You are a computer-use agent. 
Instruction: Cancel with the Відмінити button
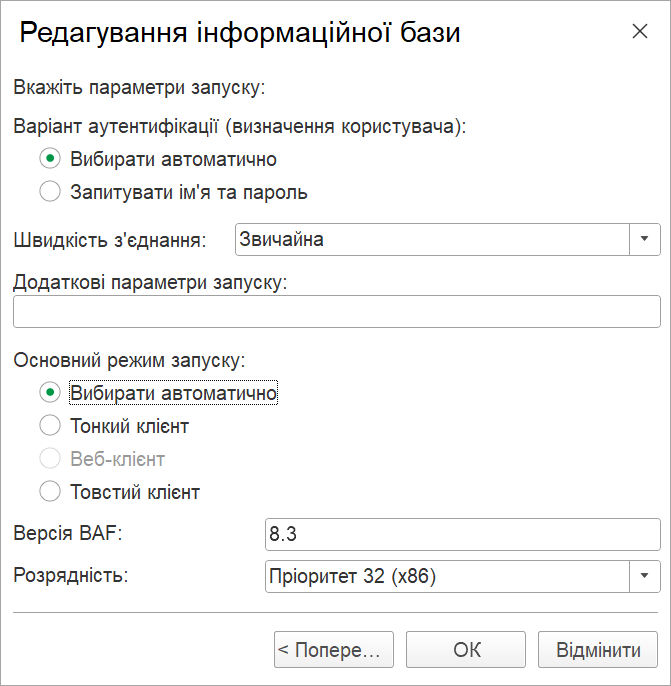(x=598, y=649)
